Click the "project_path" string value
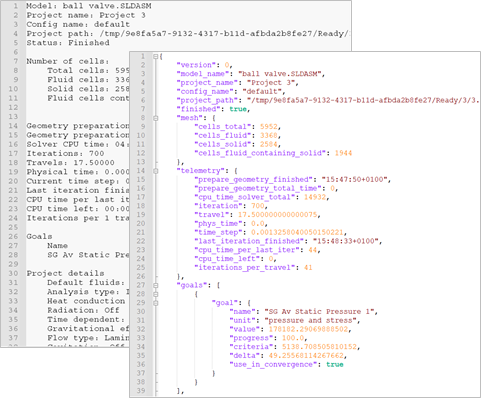The height and width of the screenshot is (398, 481). [x=363, y=100]
